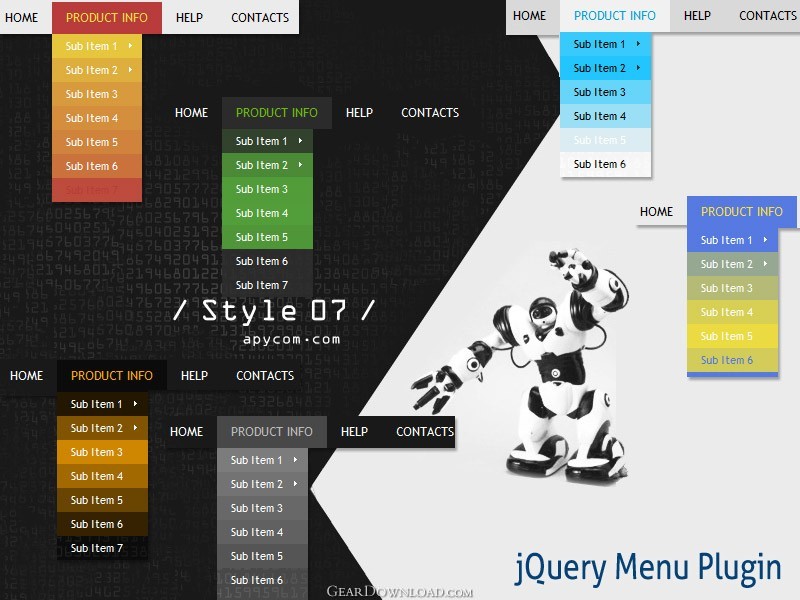Screen dimensions: 800x600
Task: Expand Sub Item 2 arrow in green dropdown
Action: [301, 165]
